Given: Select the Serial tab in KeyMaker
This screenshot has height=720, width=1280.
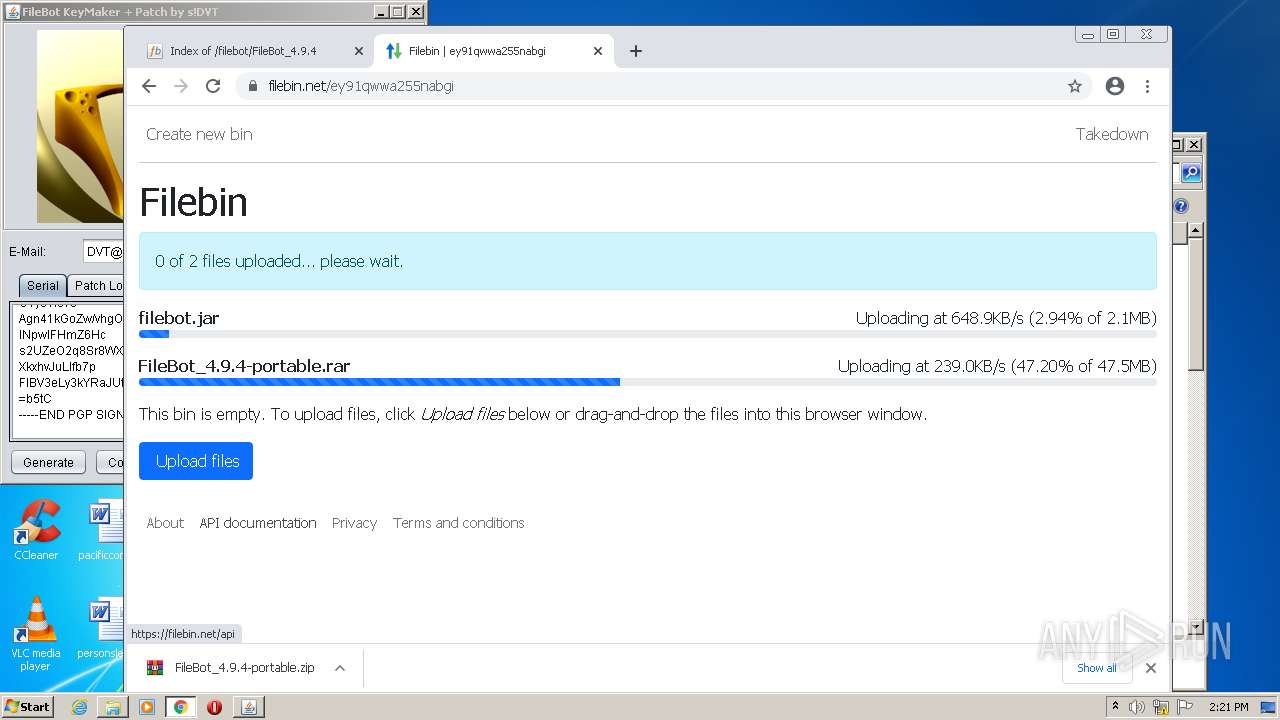Looking at the screenshot, I should click(x=42, y=285).
